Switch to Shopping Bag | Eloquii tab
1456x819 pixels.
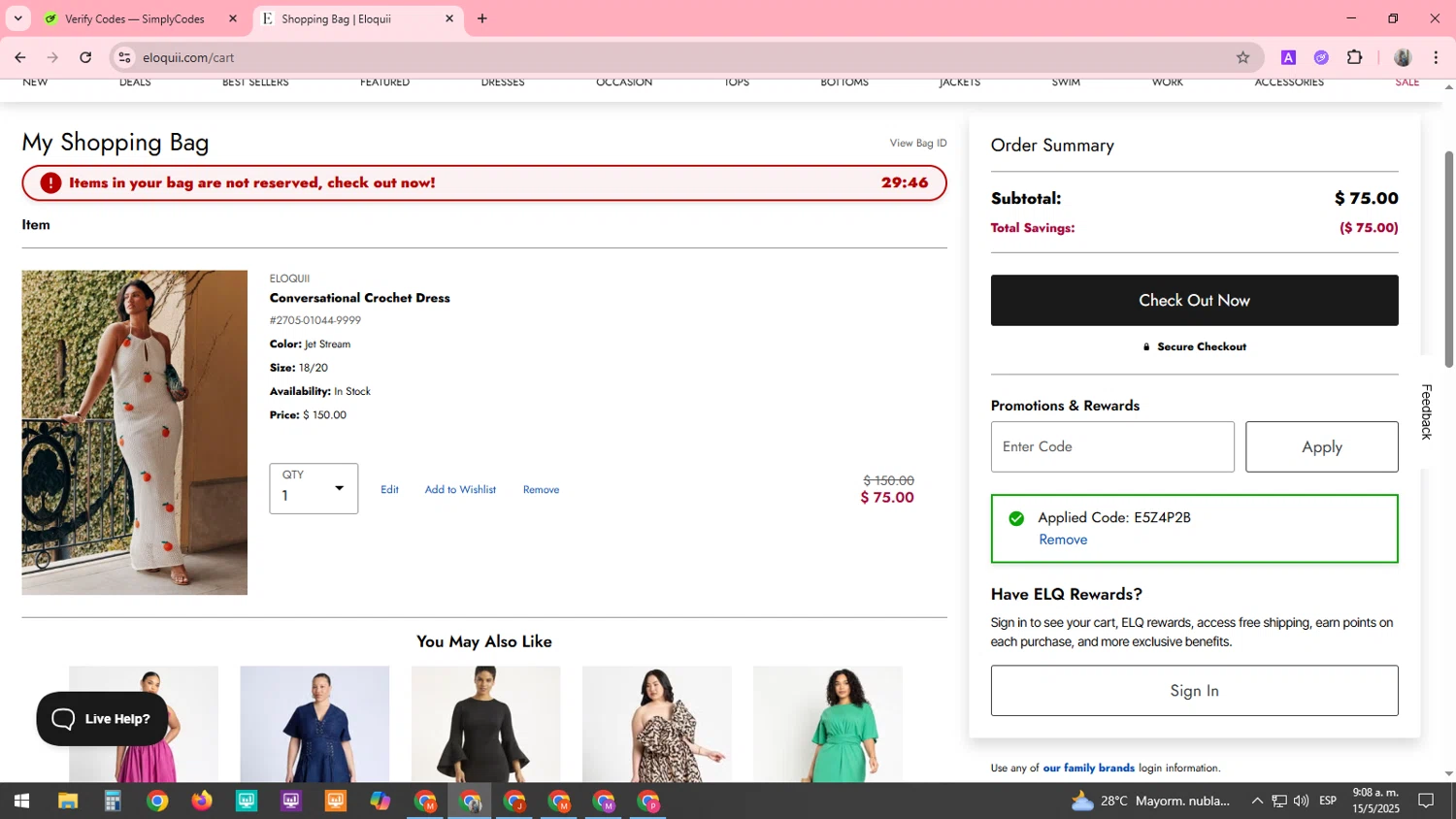336,18
